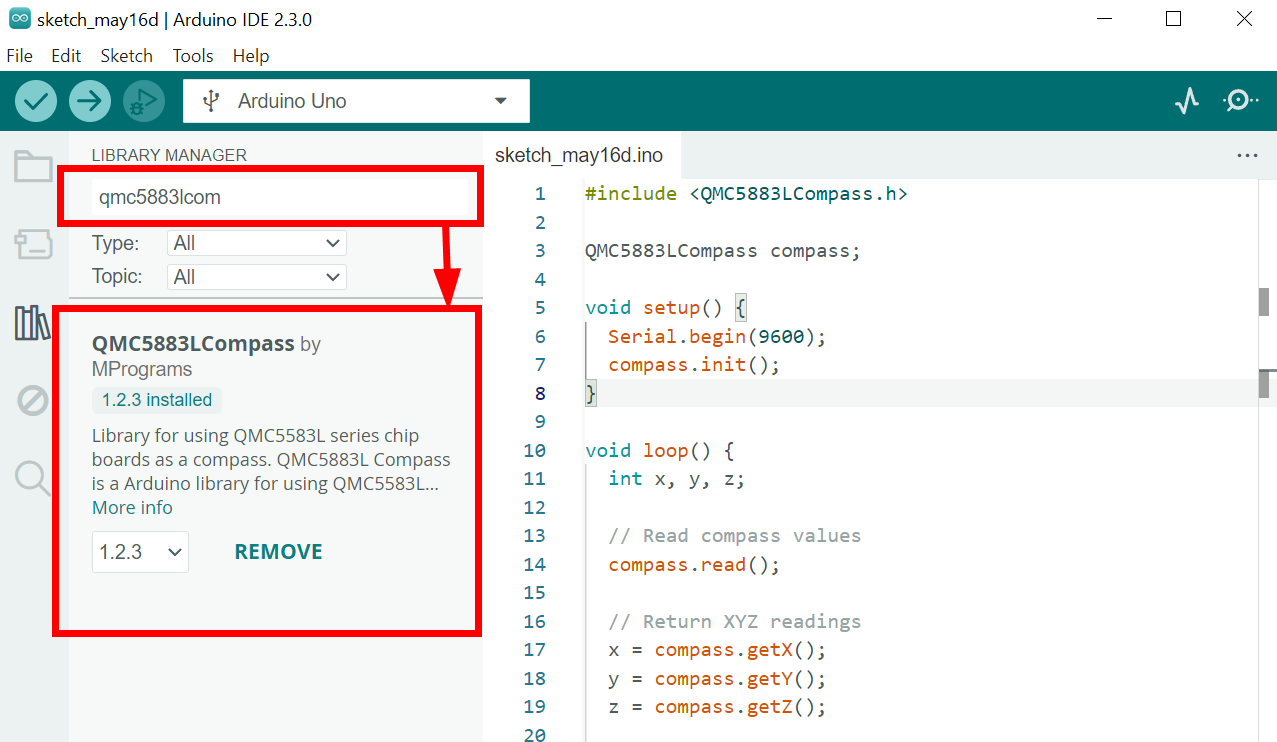Click line number 8 in the gutter

540,394
